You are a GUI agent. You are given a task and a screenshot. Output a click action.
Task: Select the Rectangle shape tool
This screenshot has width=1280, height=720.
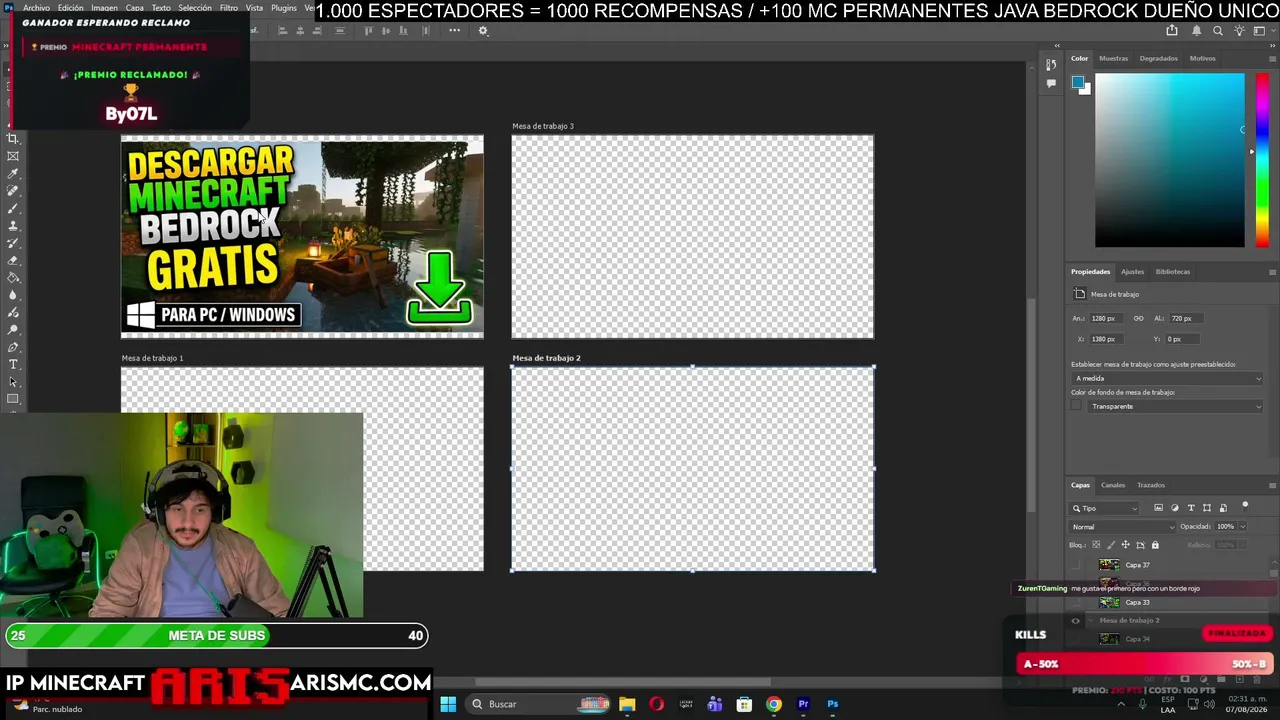13,399
